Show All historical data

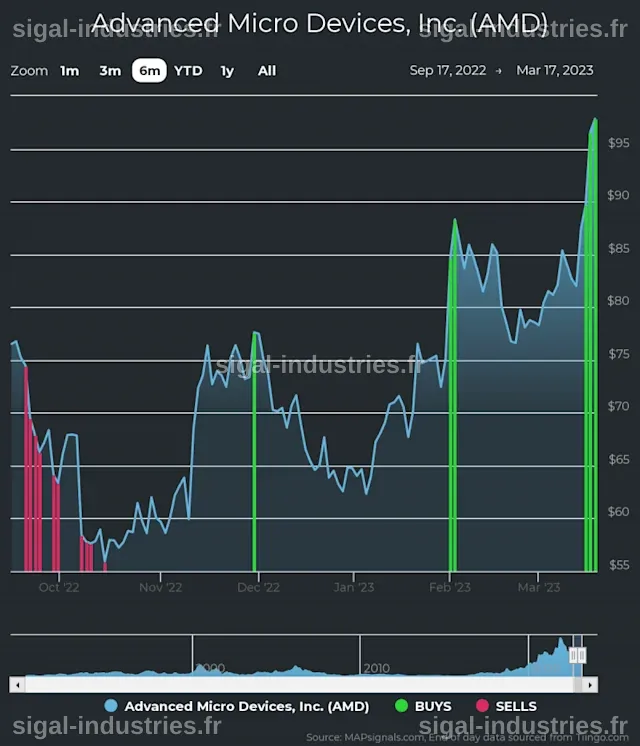[266, 71]
